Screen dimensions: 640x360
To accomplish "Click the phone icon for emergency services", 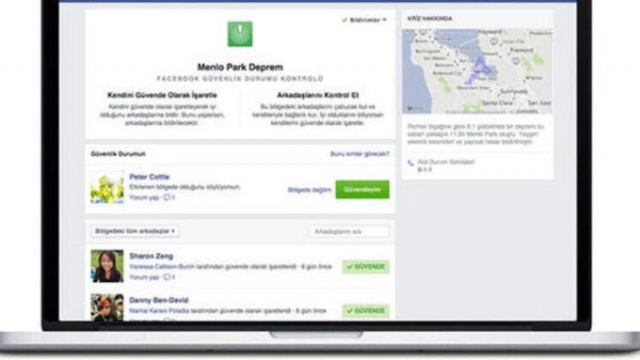I will coord(411,163).
